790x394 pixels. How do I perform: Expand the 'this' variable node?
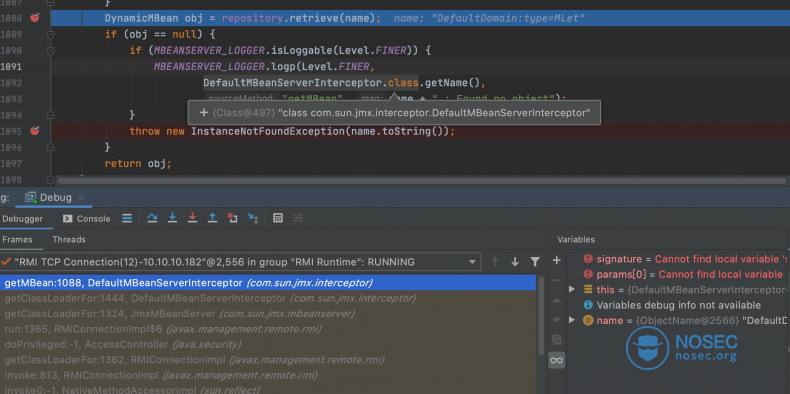tap(572, 289)
